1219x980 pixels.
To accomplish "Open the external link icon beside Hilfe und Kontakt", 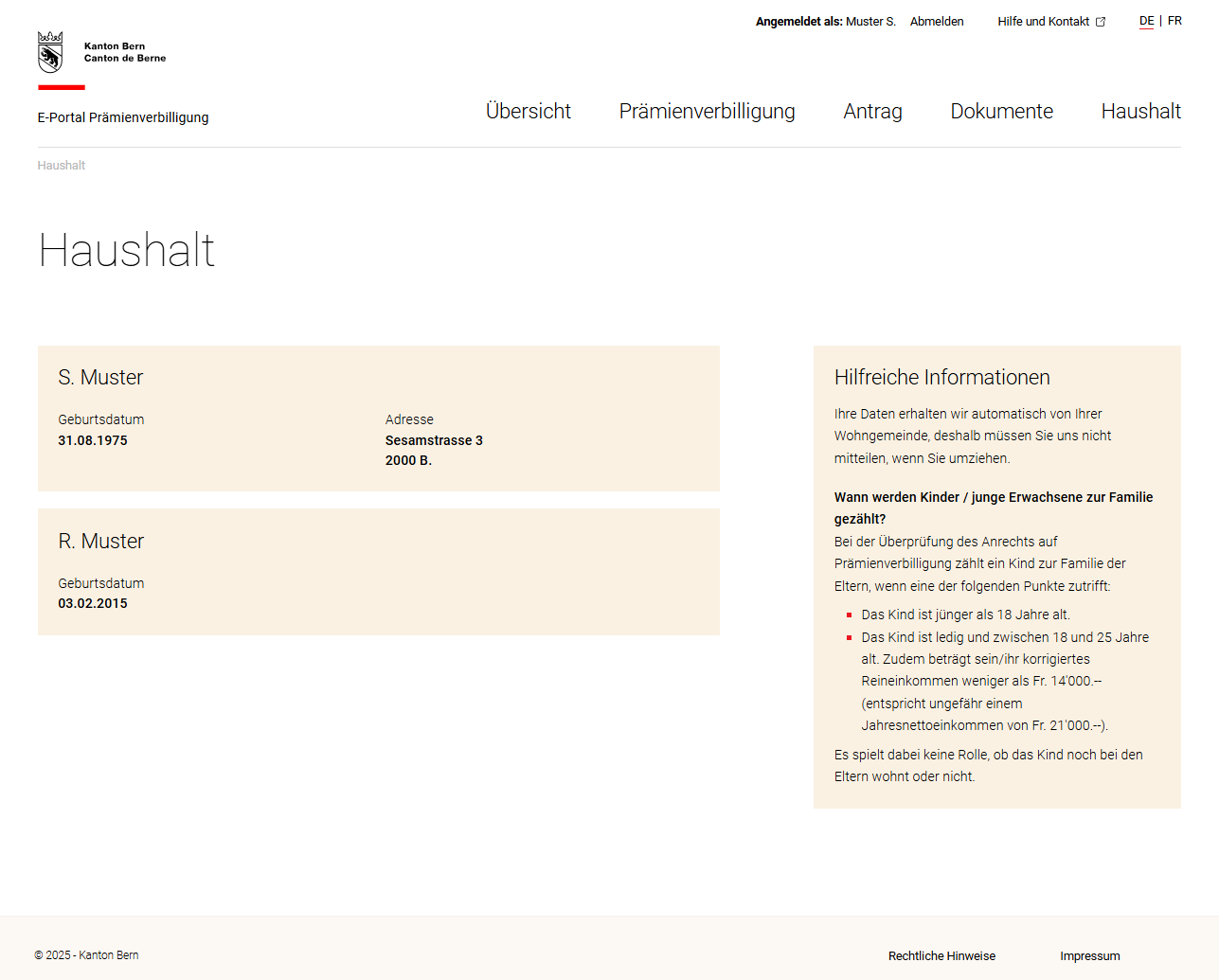I will click(x=1100, y=20).
